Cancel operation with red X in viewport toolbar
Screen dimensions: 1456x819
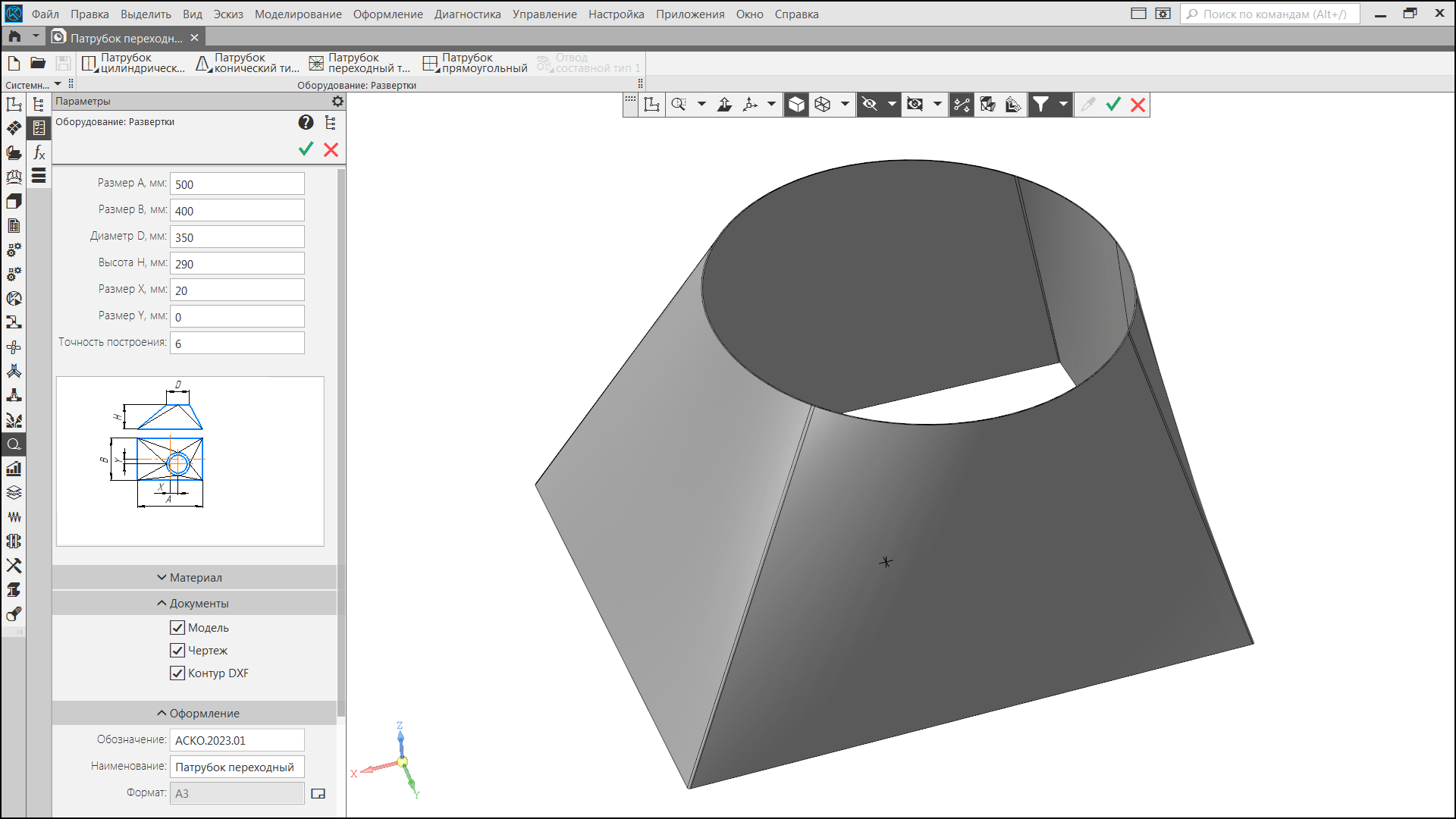[x=1137, y=105]
